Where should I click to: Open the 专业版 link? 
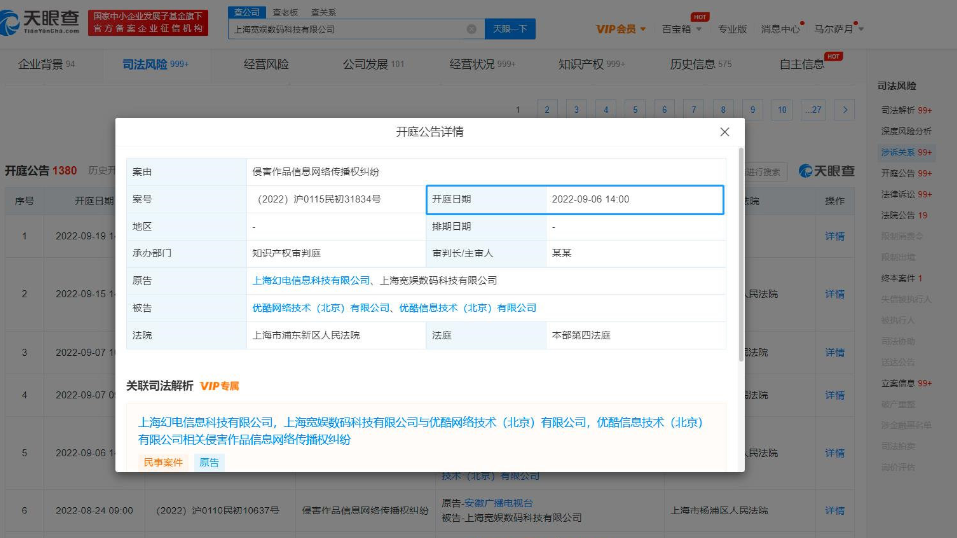[x=732, y=29]
